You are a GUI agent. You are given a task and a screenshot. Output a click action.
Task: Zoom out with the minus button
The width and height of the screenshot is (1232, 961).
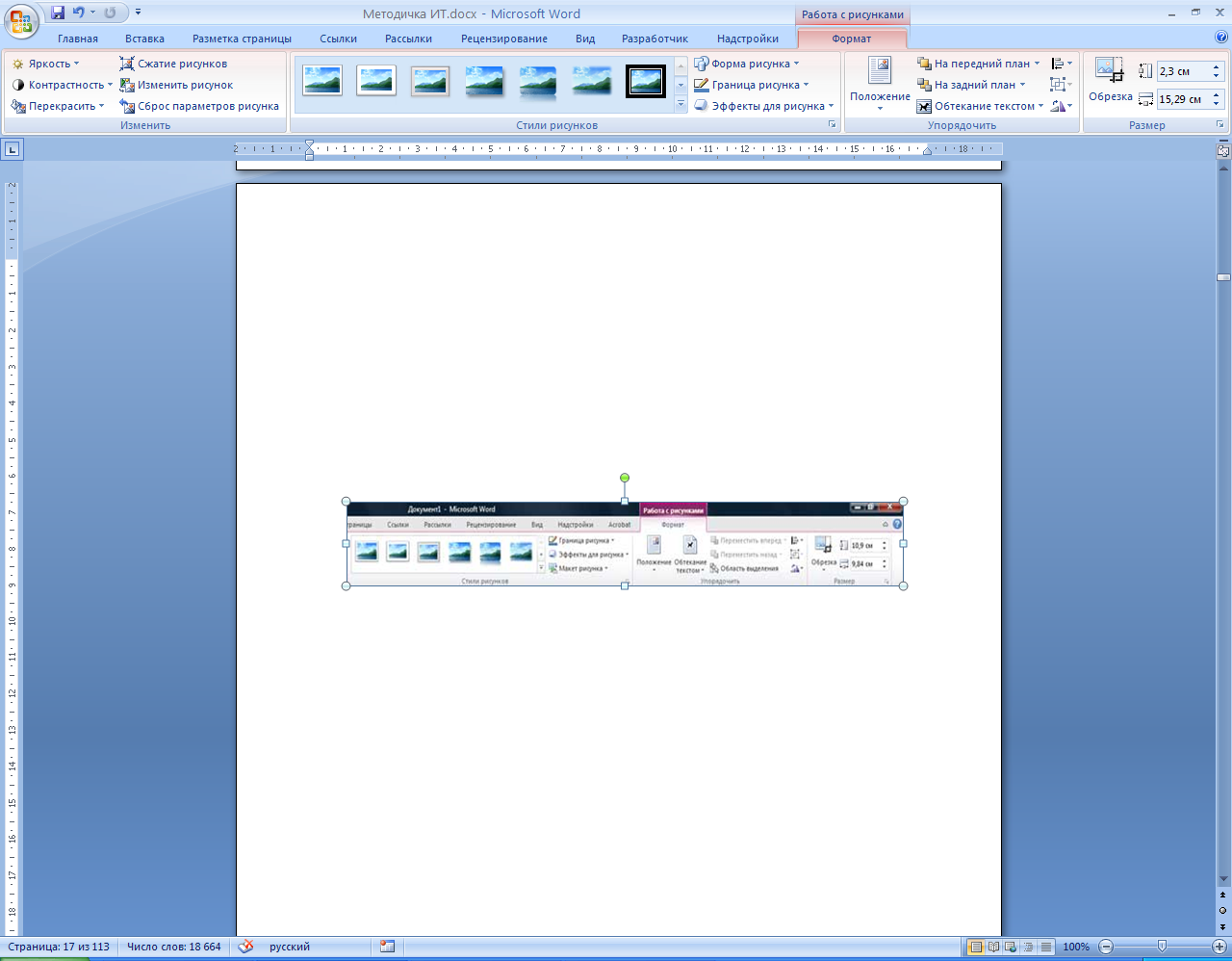pyautogui.click(x=1106, y=947)
